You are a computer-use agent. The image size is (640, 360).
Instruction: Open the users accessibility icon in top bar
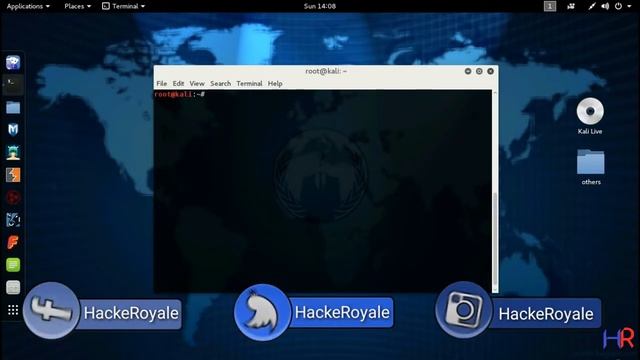(571, 6)
